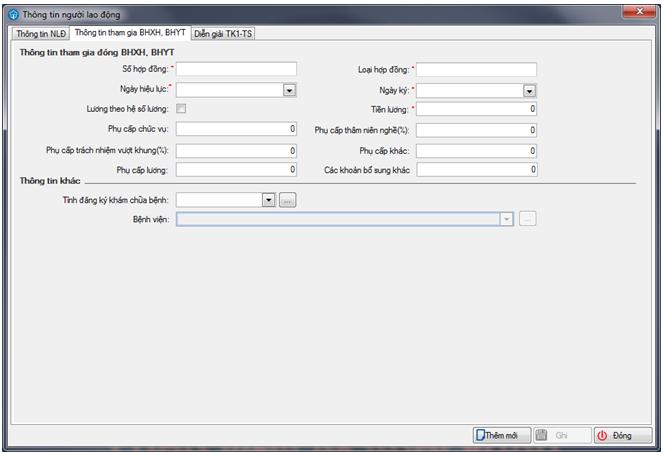The image size is (663, 453).
Task: Click the Đóng button
Action: click(623, 435)
